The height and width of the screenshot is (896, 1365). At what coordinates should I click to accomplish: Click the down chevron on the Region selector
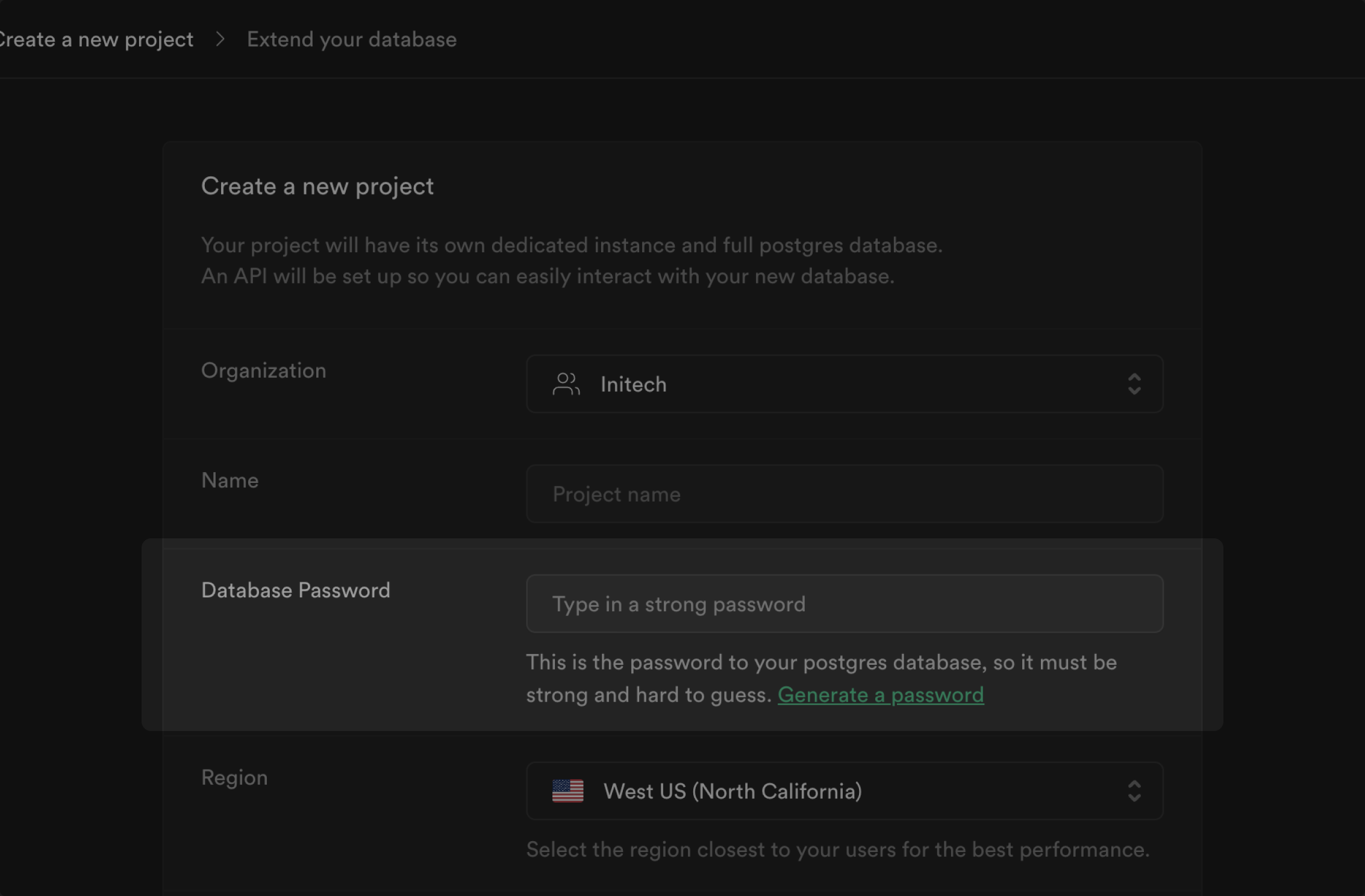coord(1135,799)
